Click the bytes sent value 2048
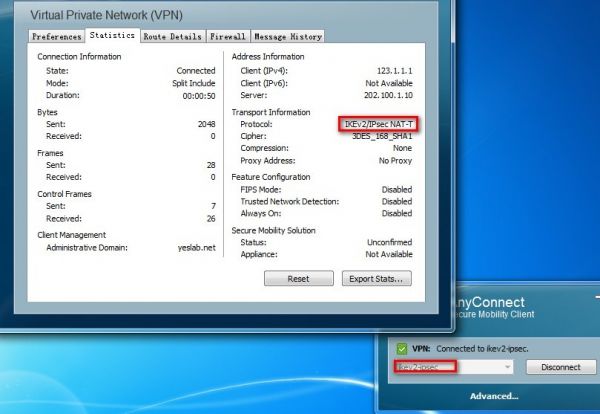 tap(206, 124)
